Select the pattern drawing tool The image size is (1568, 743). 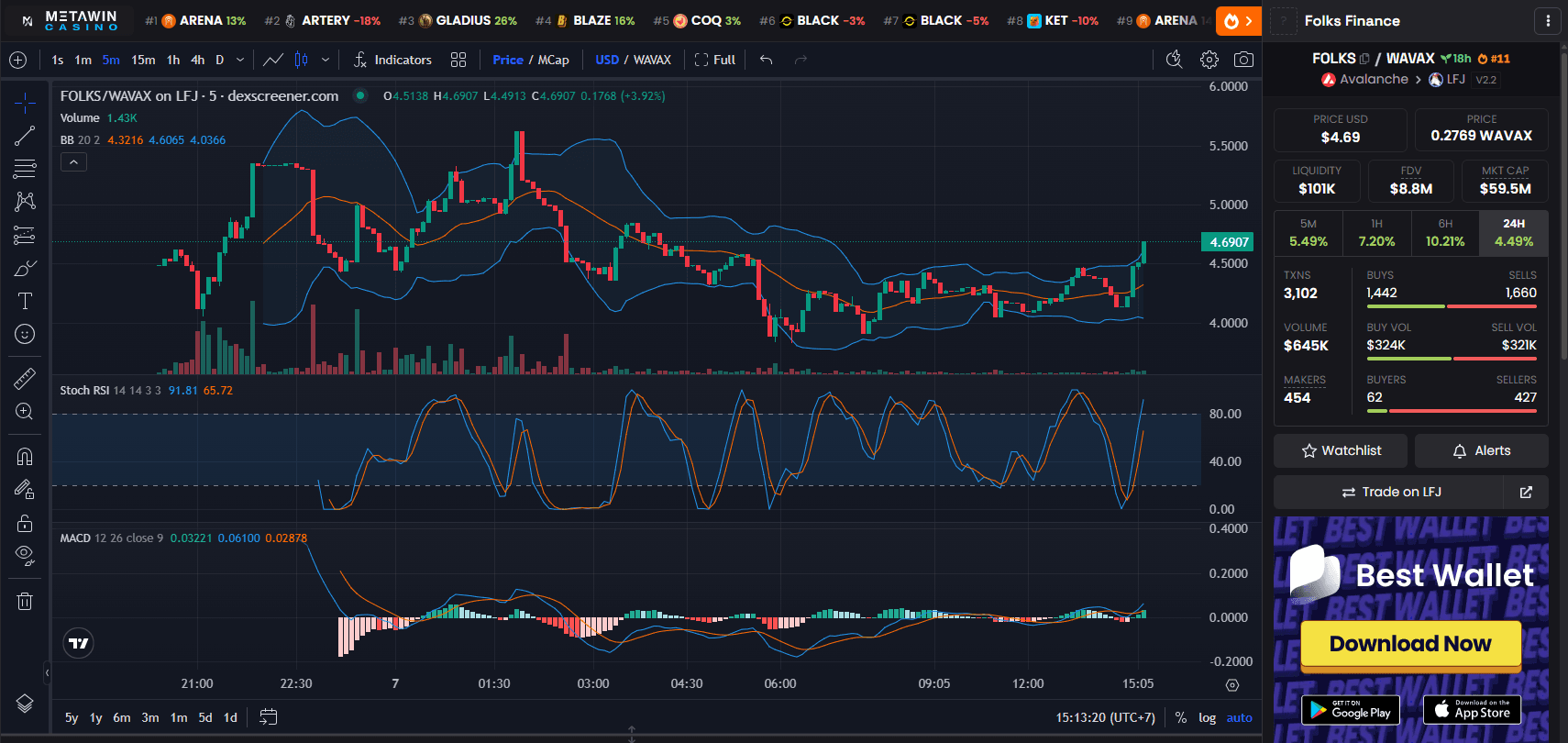click(25, 202)
